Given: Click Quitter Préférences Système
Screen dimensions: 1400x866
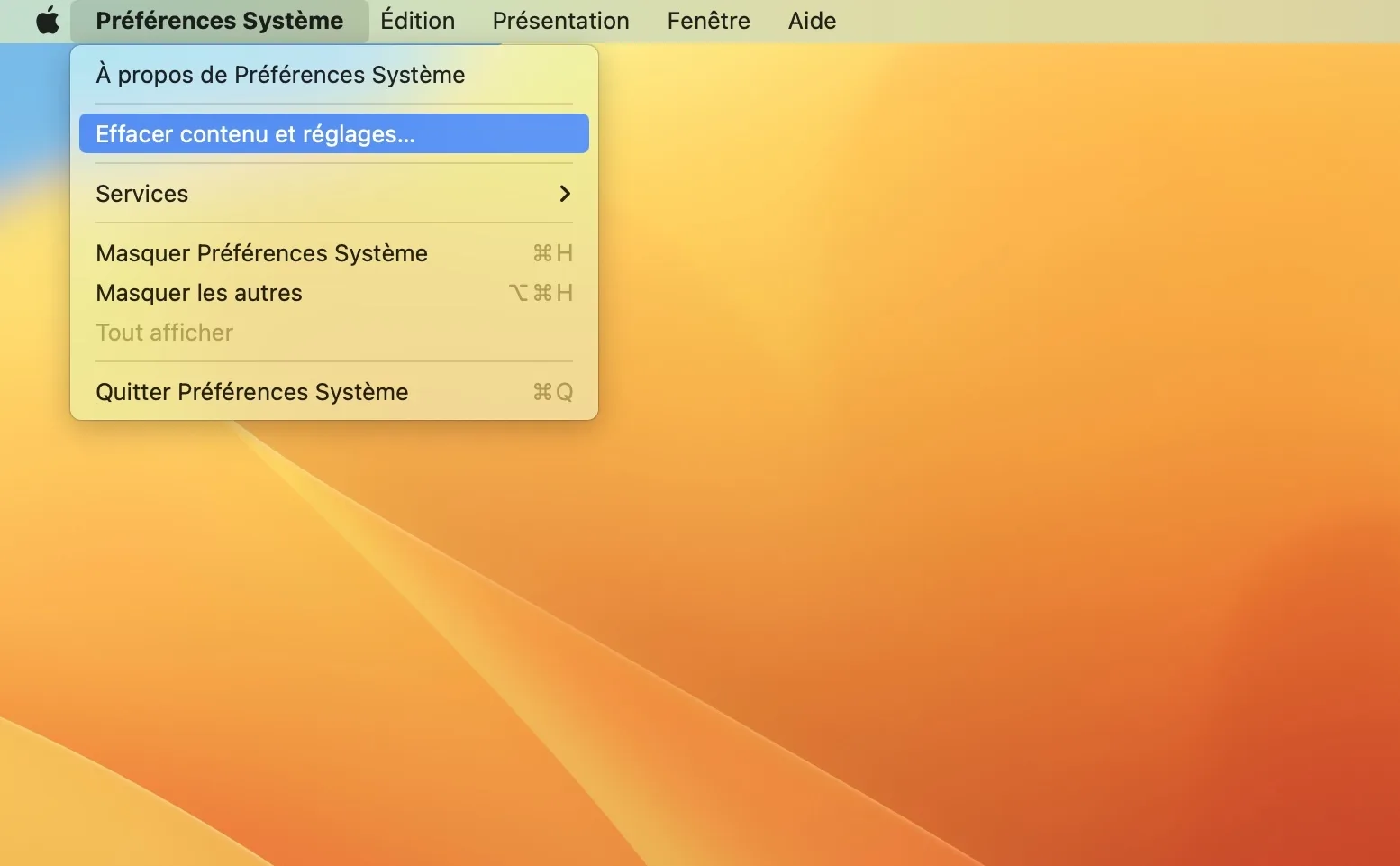Looking at the screenshot, I should [x=251, y=392].
